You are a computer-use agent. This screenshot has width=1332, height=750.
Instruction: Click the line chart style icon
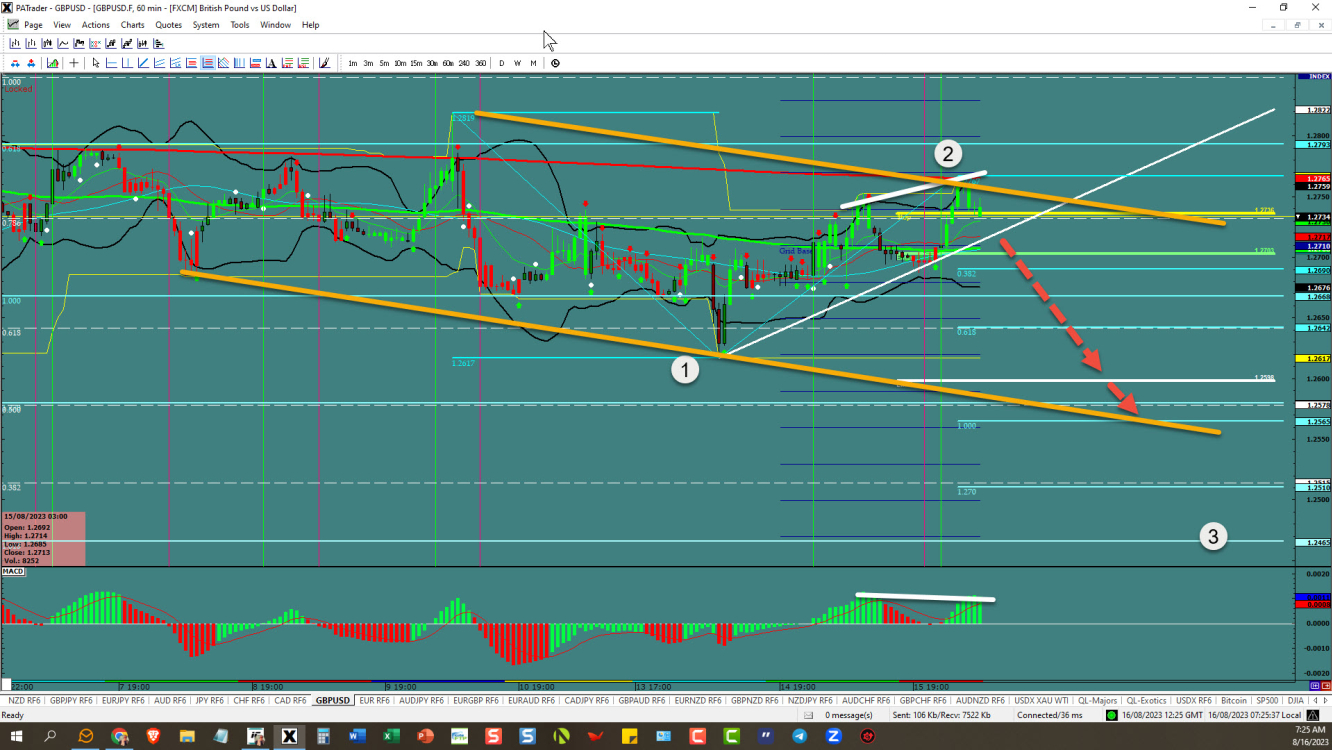[63, 43]
